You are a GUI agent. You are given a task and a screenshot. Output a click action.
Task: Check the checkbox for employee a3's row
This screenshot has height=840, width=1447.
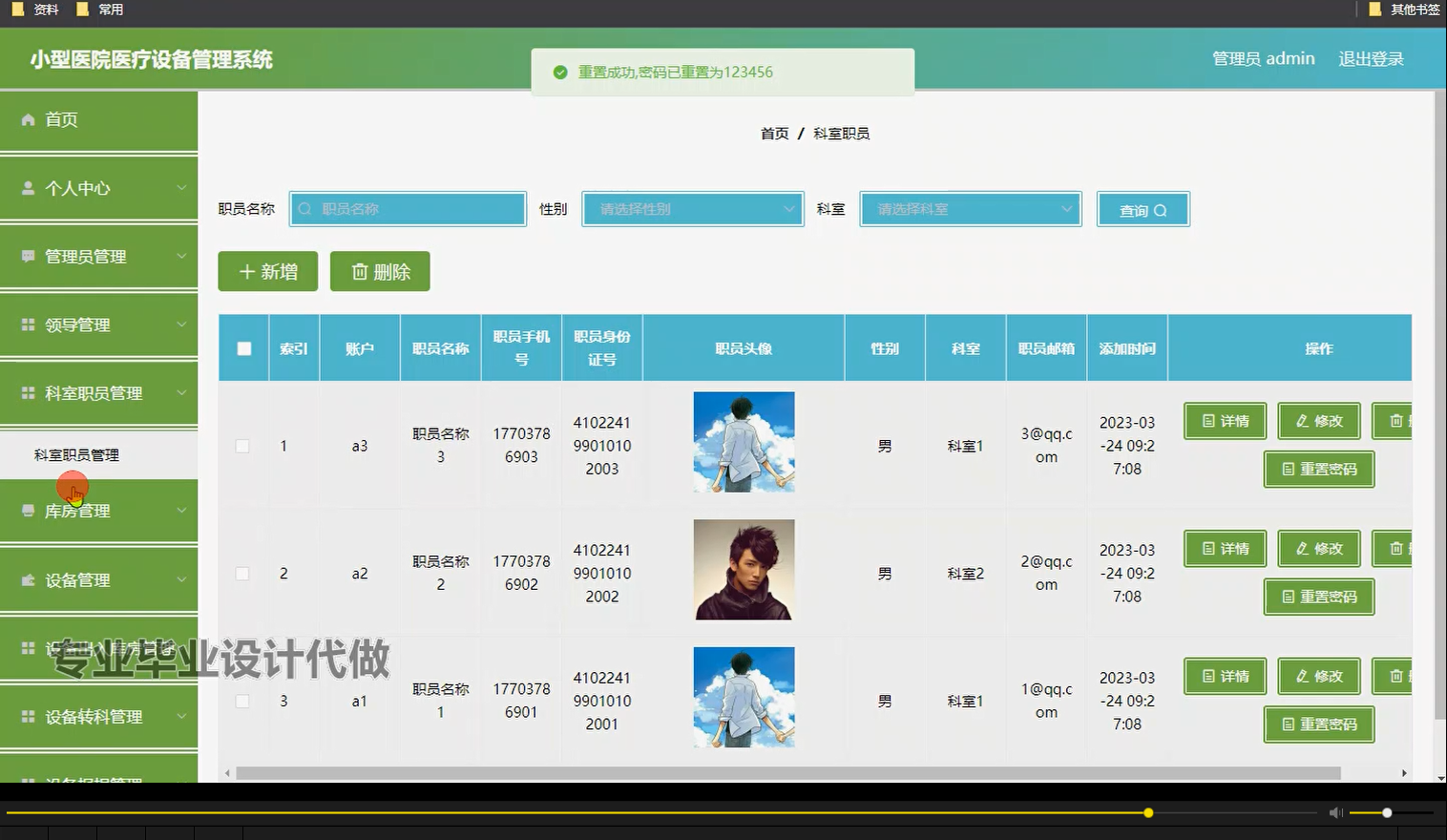[x=242, y=445]
